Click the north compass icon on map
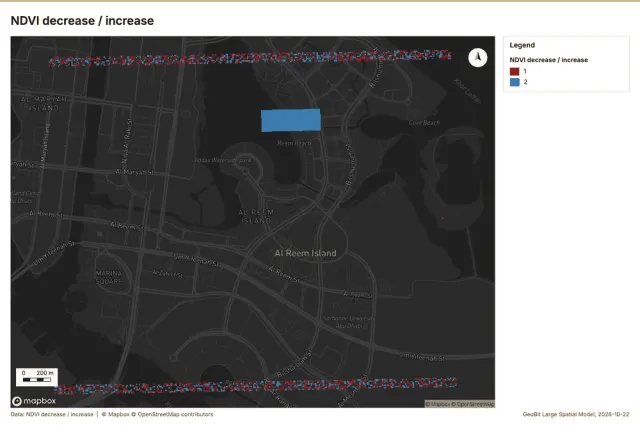The height and width of the screenshot is (427, 640). coord(478,58)
